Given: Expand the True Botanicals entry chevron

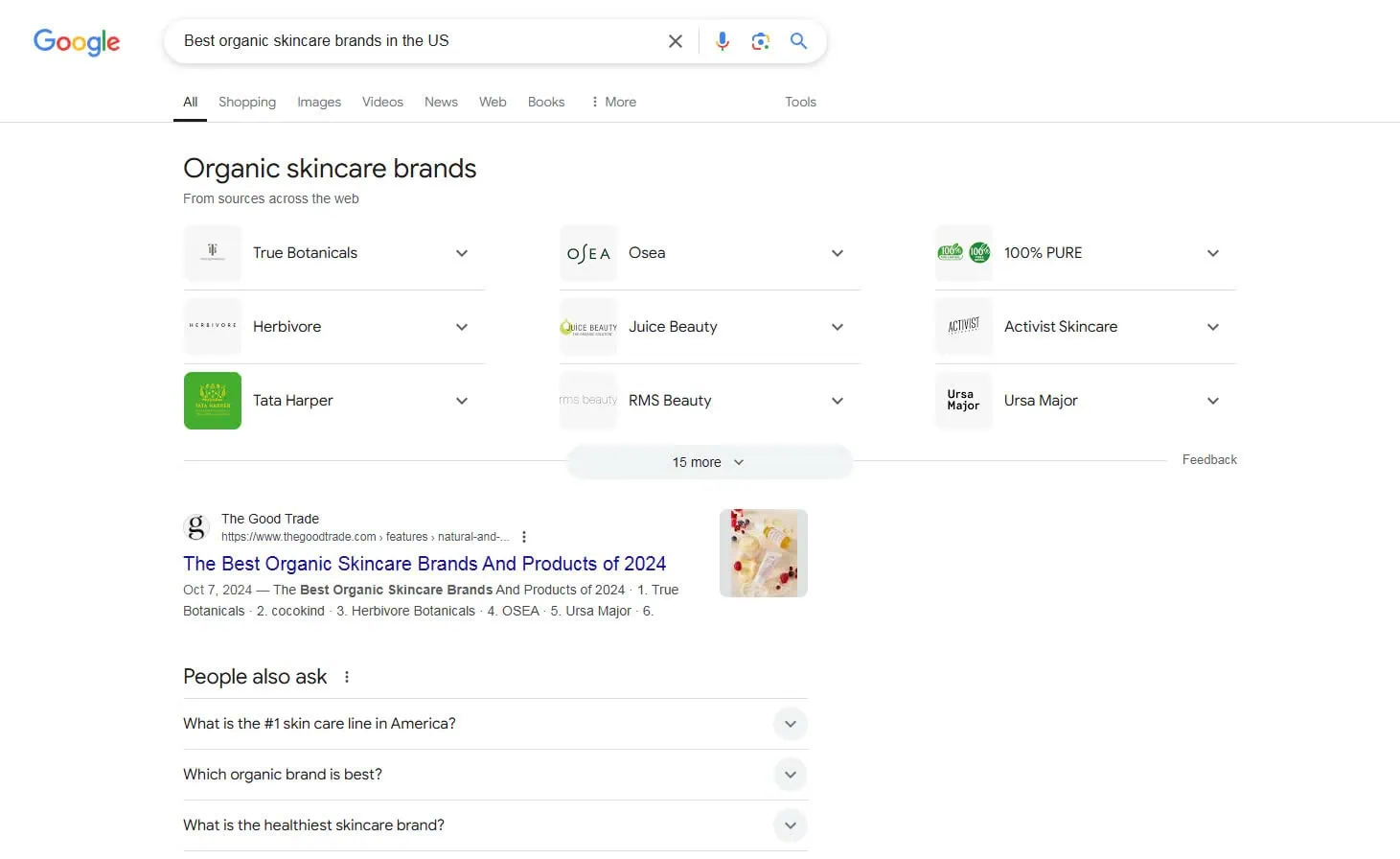Looking at the screenshot, I should (462, 253).
